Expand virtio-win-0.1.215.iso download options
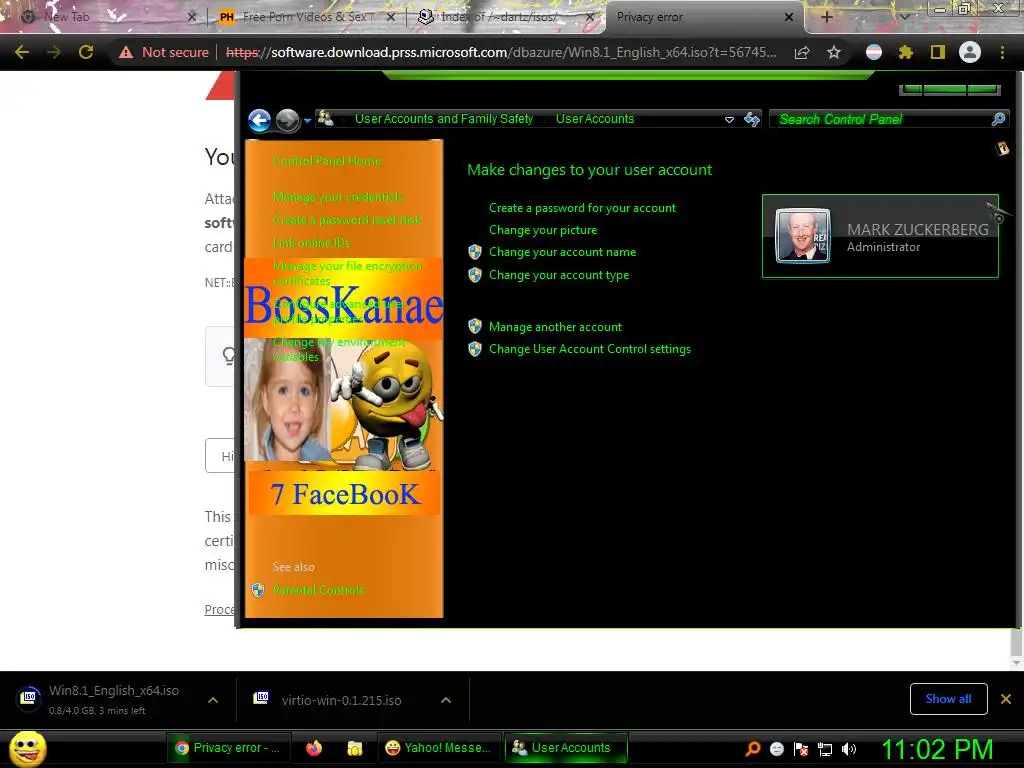1024x768 pixels. (445, 700)
